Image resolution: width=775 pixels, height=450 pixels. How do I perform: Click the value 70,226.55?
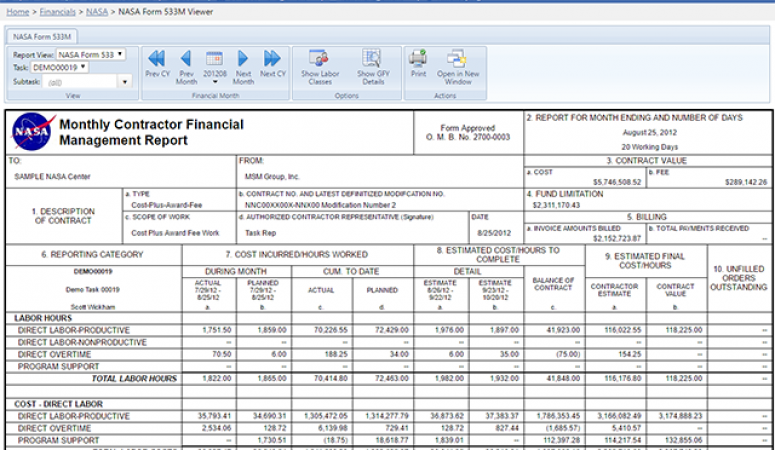331,330
